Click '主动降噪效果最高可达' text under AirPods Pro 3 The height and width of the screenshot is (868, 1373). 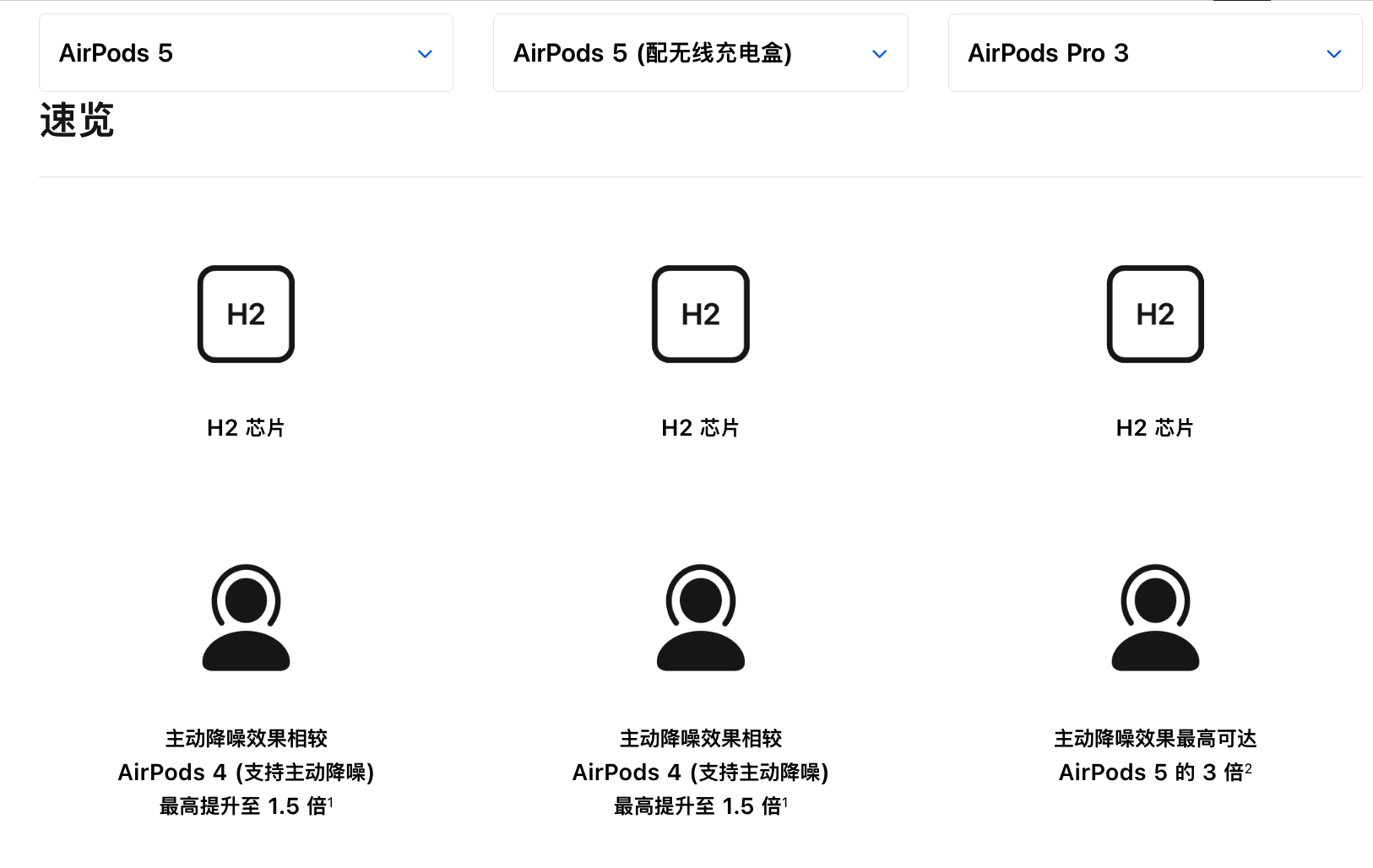(1155, 739)
